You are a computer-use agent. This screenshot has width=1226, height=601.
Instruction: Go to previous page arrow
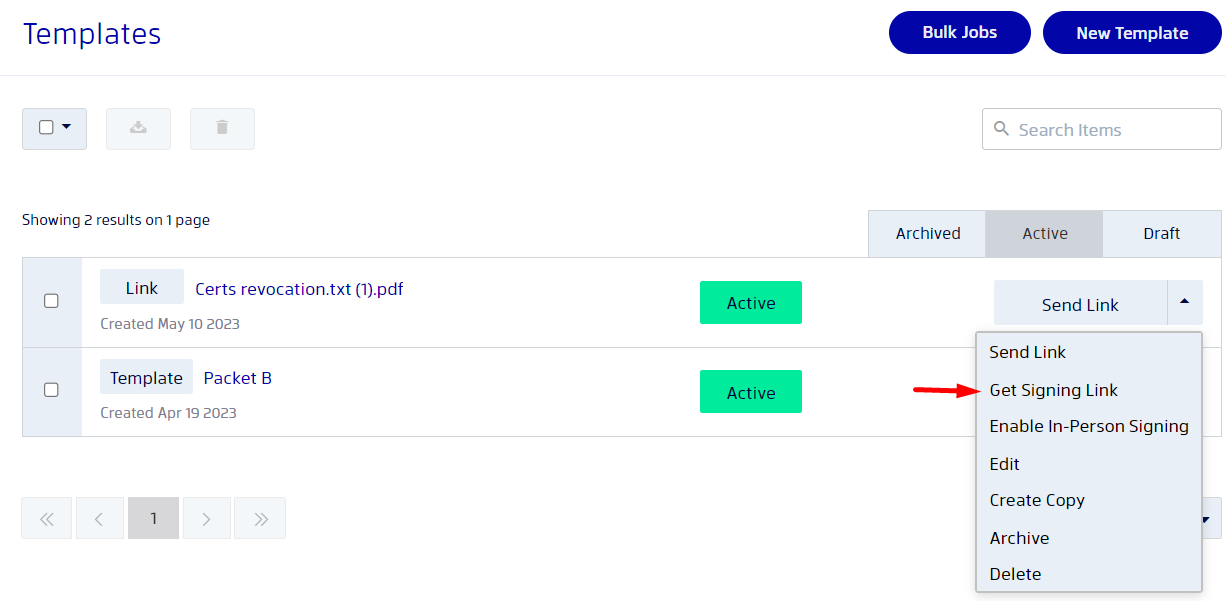pos(100,518)
